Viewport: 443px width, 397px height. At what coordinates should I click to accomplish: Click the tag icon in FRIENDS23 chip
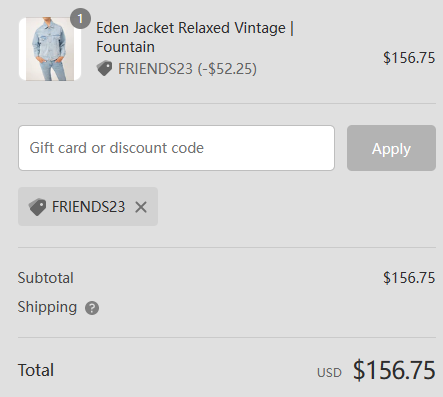(37, 207)
